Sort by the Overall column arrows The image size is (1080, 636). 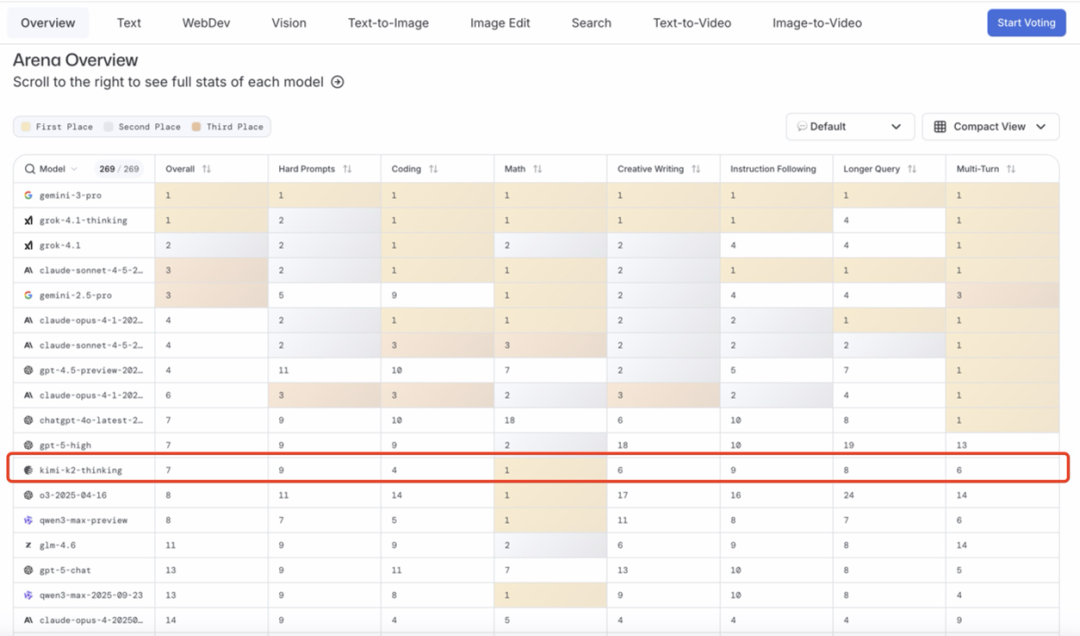207,169
